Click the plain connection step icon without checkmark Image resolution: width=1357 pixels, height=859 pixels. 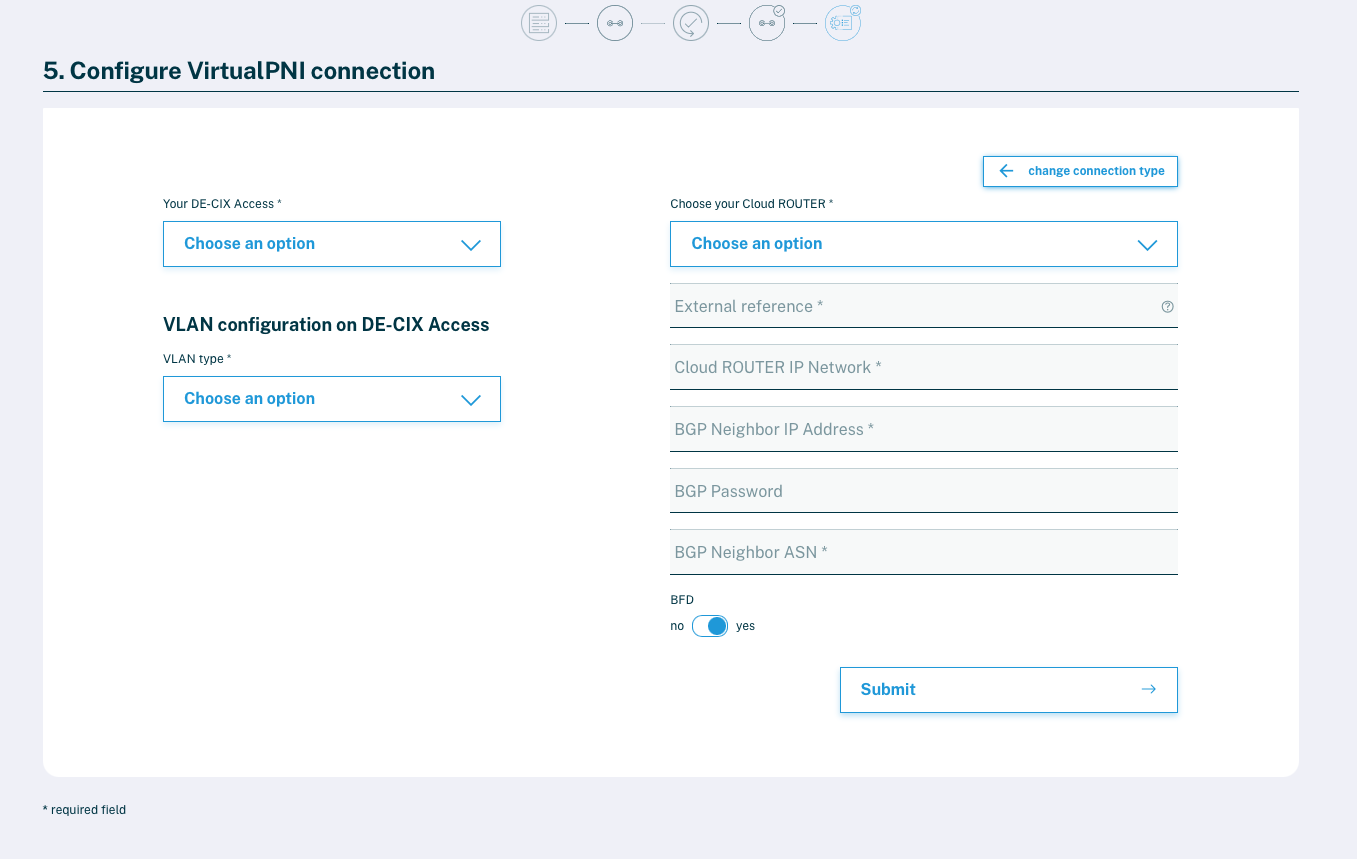[615, 23]
